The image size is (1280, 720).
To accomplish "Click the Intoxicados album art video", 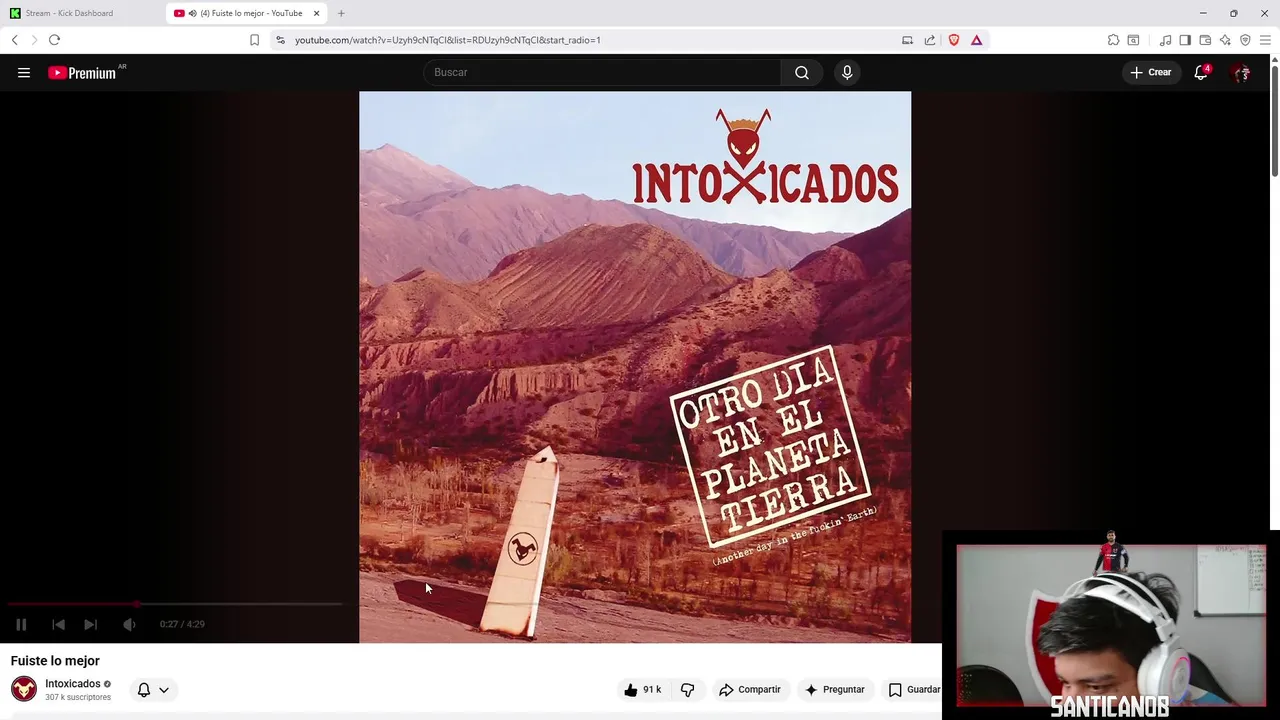I will click(x=635, y=367).
